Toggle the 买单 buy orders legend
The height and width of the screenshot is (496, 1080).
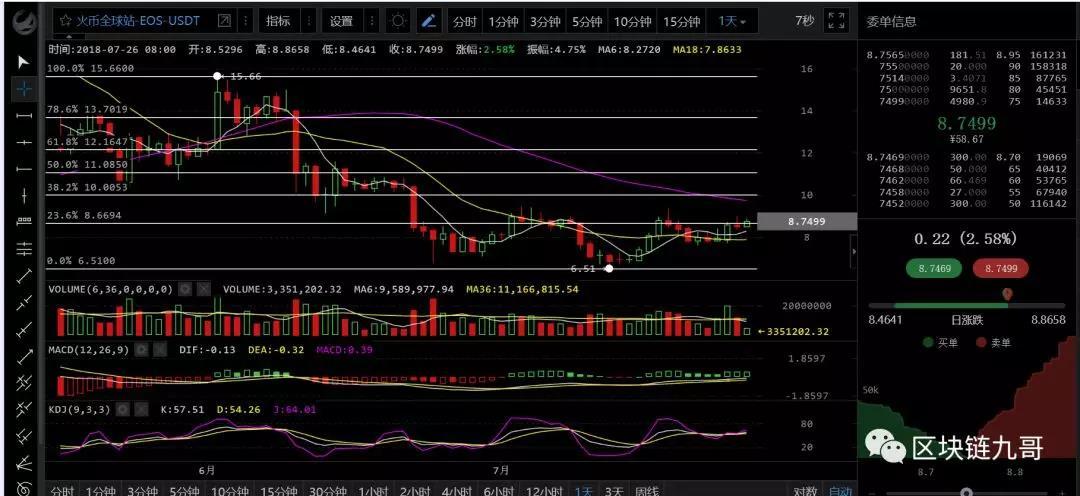click(x=941, y=342)
